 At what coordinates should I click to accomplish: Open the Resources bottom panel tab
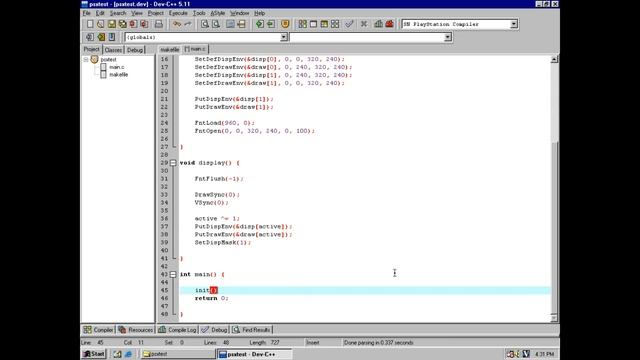136,330
